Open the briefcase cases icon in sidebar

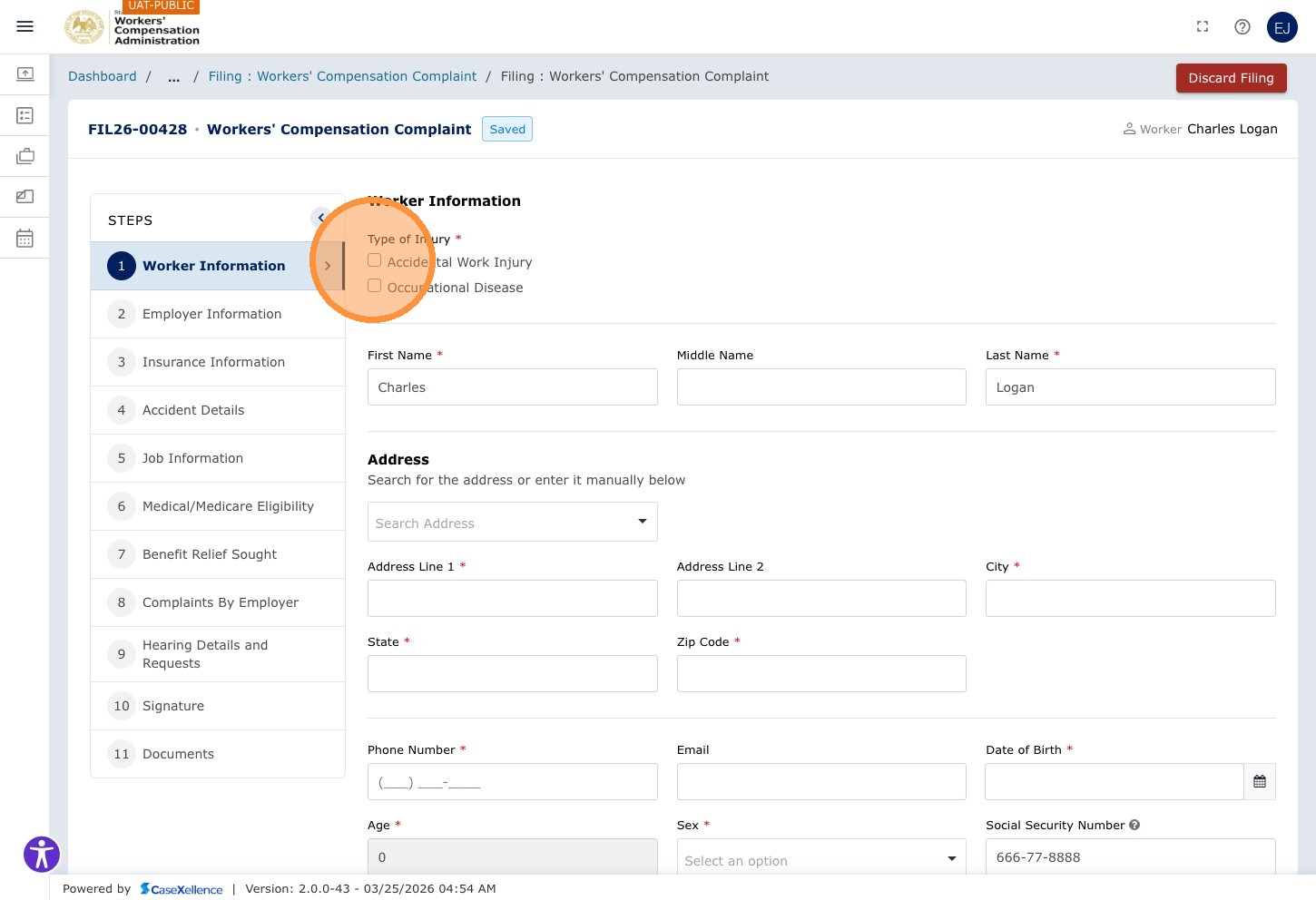[x=25, y=156]
